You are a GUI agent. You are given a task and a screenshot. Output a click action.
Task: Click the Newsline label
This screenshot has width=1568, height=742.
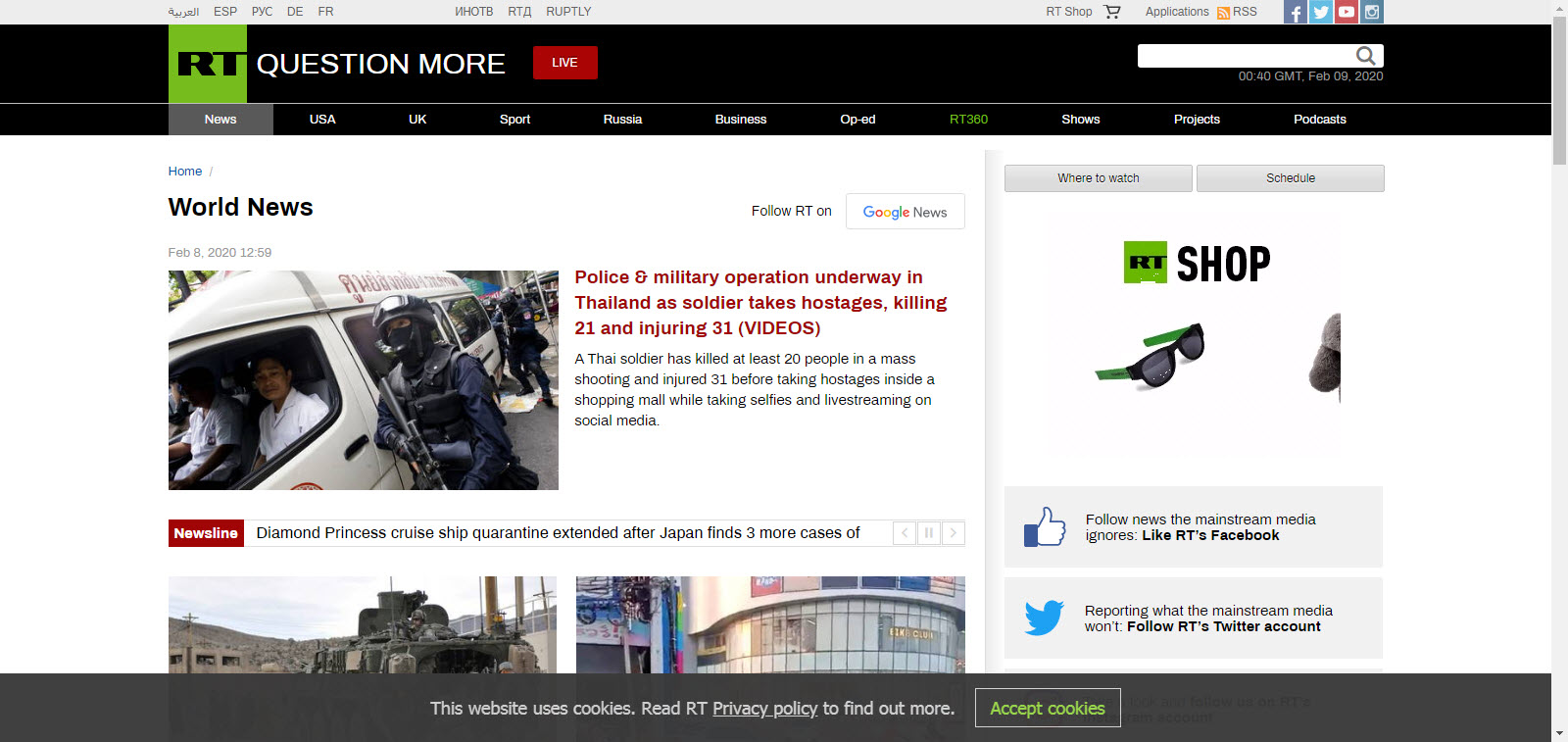tap(206, 533)
